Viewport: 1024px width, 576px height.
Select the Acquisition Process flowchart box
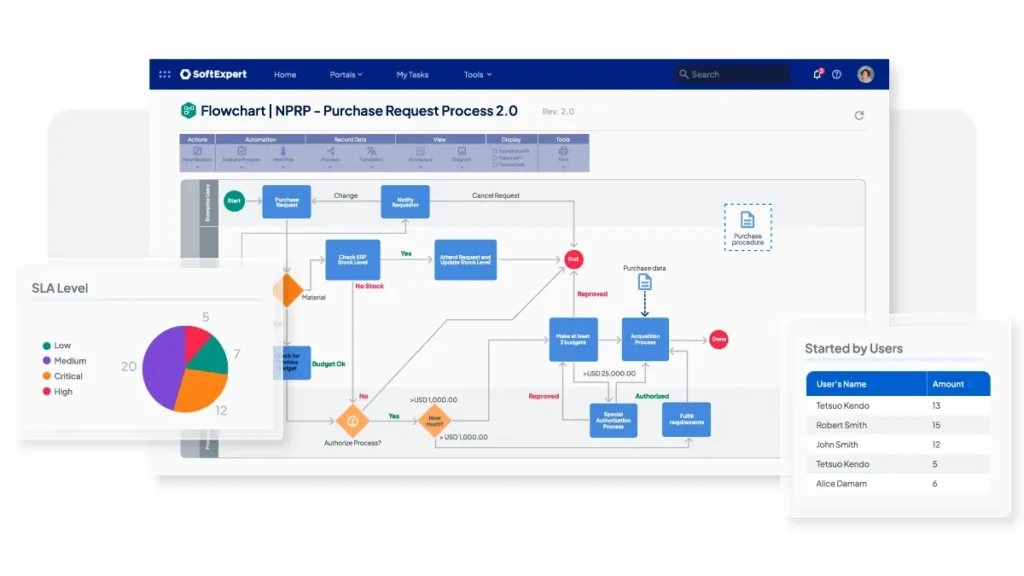[645, 339]
